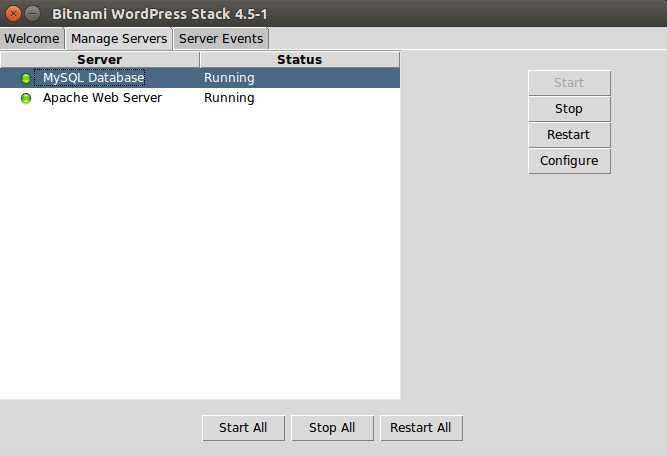Viewport: 667px width, 455px height.
Task: Restart All servers
Action: 421,428
